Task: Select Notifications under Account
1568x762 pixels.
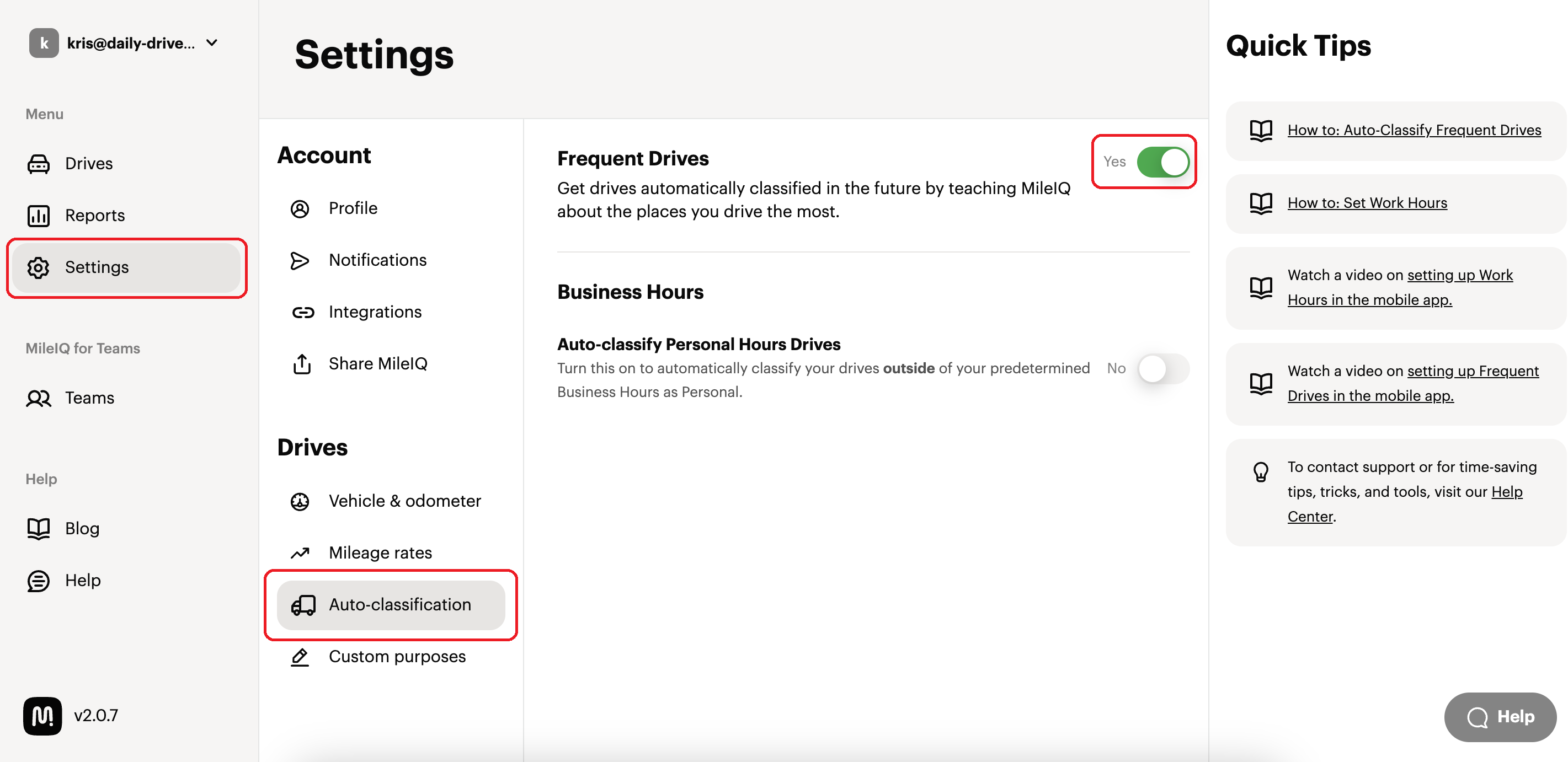Action: coord(391,260)
